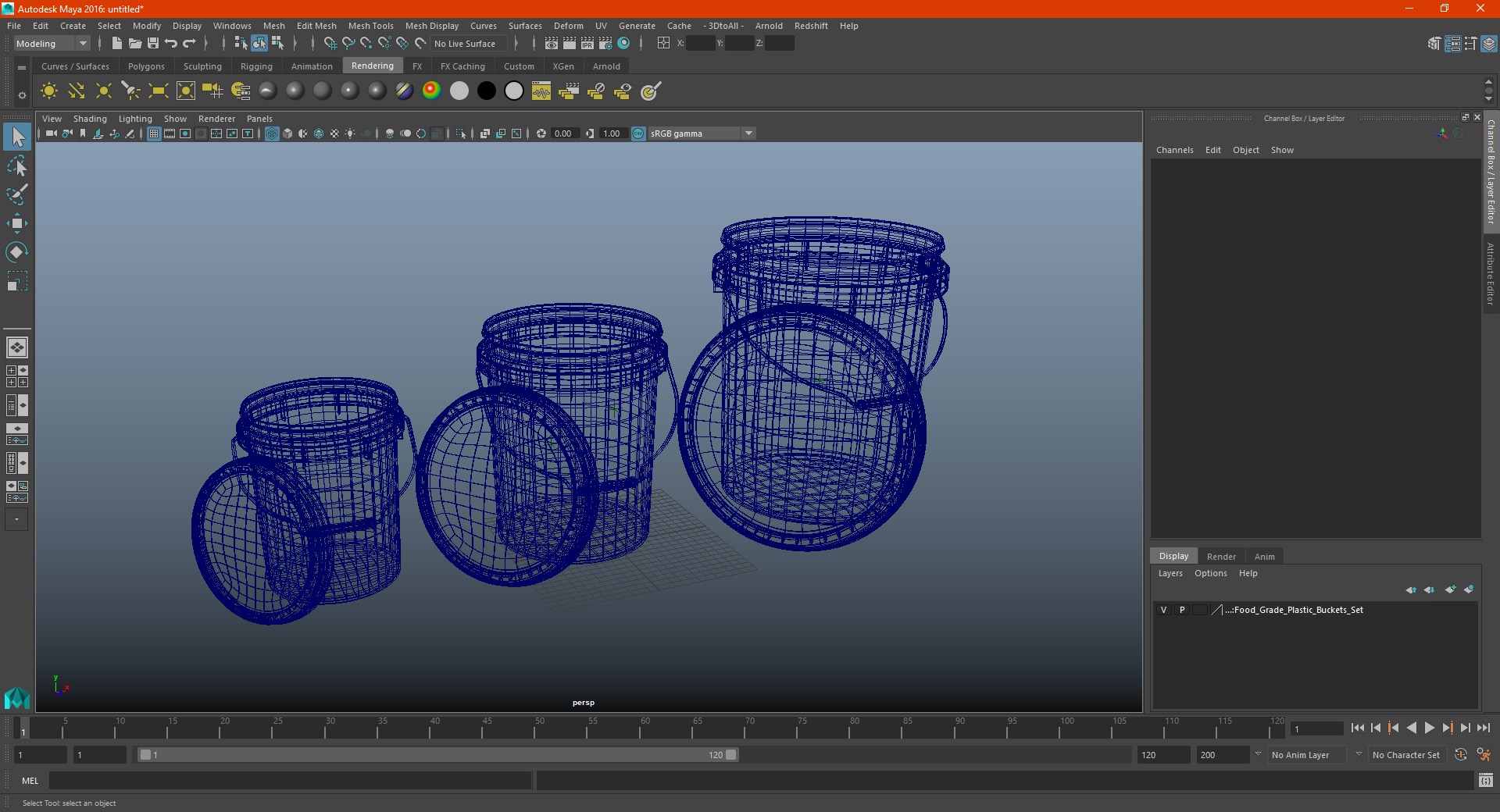The image size is (1500, 812).
Task: Open the Deform menu
Action: click(x=568, y=26)
